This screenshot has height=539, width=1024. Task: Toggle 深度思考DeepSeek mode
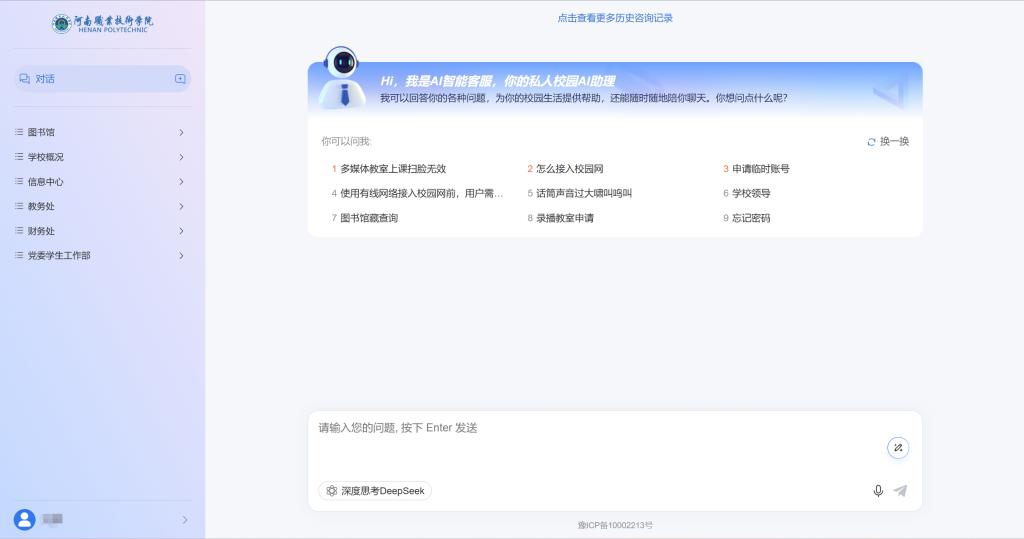coord(375,491)
